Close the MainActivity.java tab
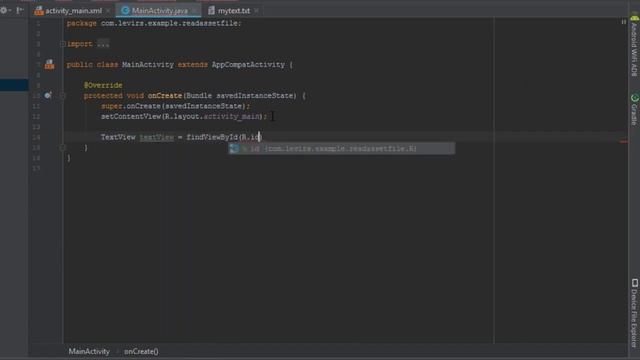 point(195,11)
